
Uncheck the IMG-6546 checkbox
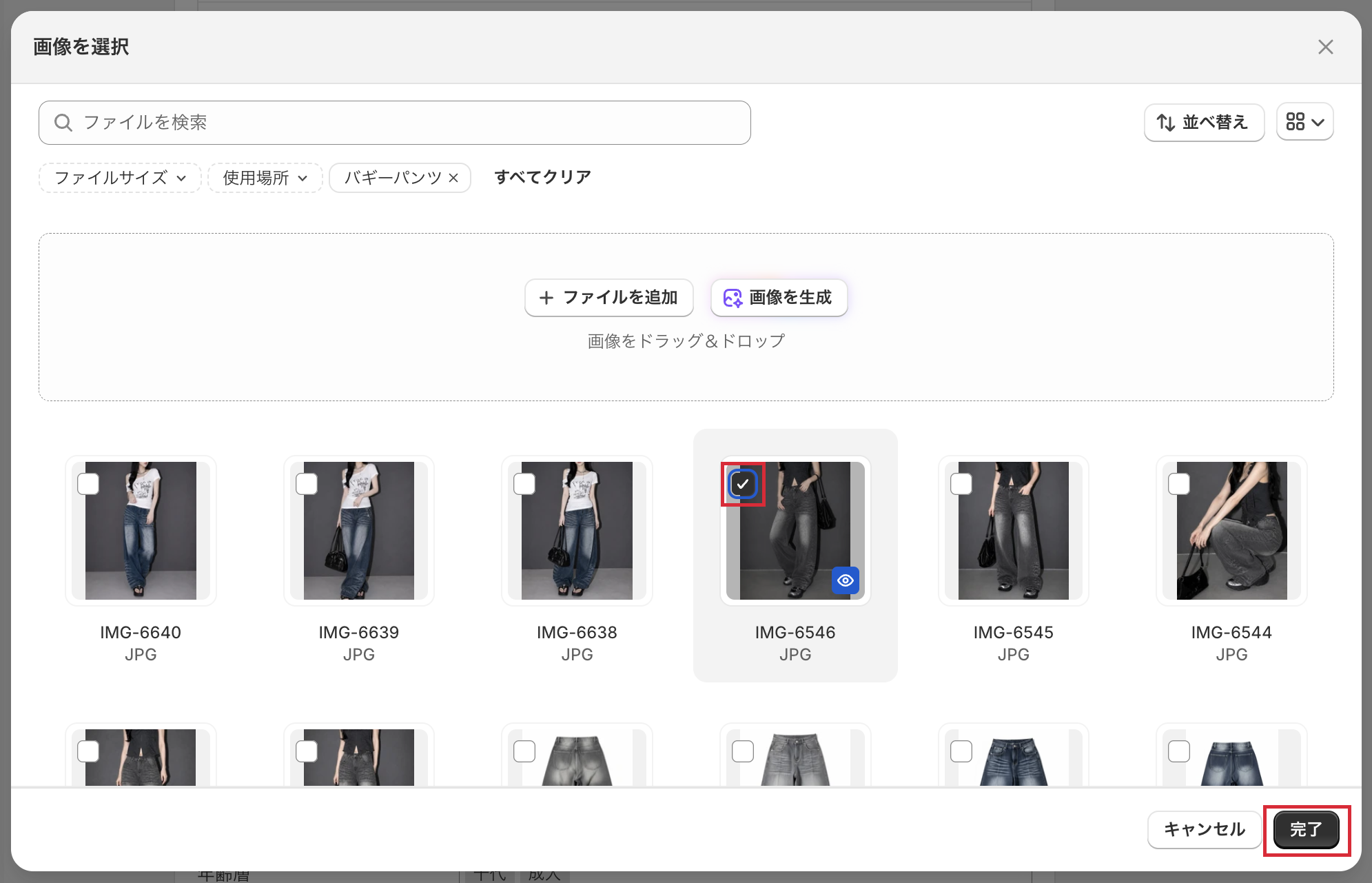(743, 484)
